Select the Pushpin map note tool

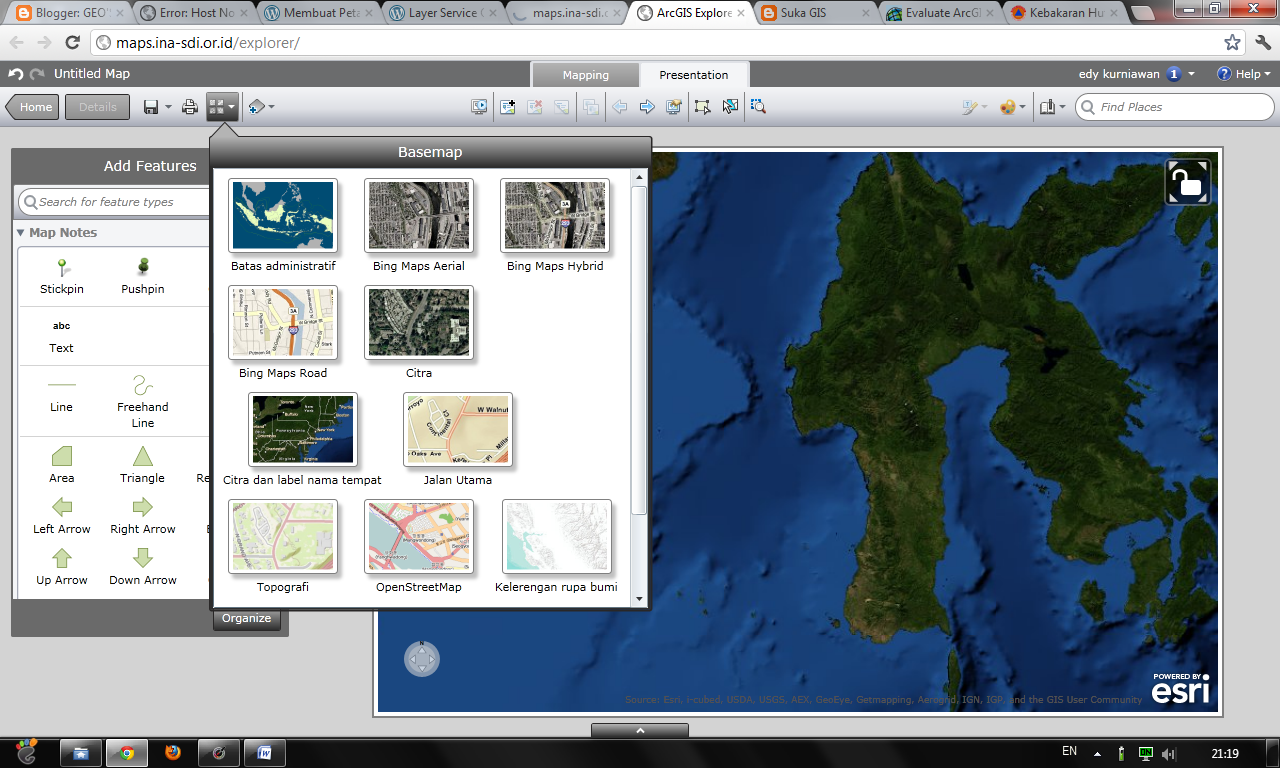[142, 277]
